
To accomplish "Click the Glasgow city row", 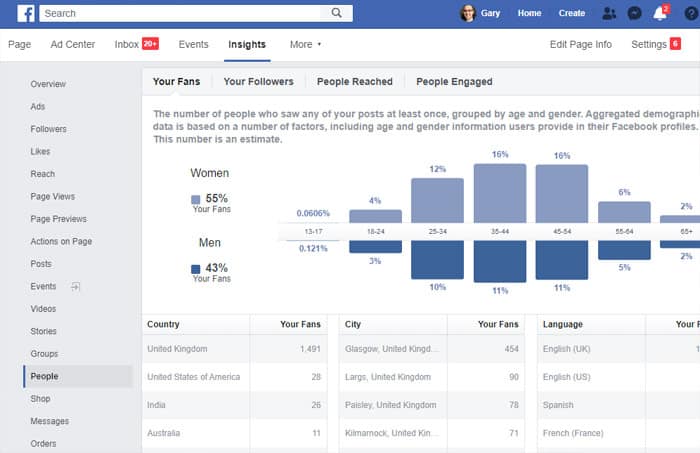I will (432, 349).
